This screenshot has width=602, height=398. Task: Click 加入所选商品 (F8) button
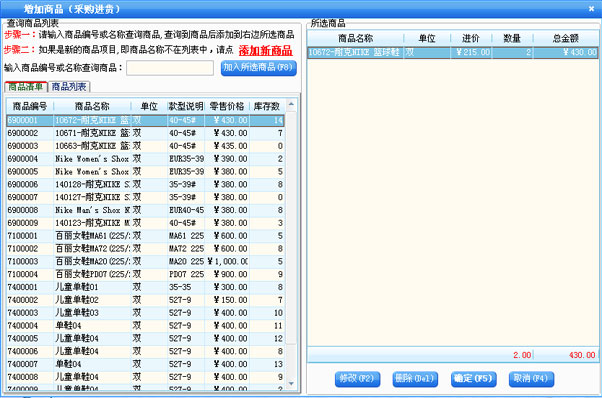pyautogui.click(x=258, y=68)
